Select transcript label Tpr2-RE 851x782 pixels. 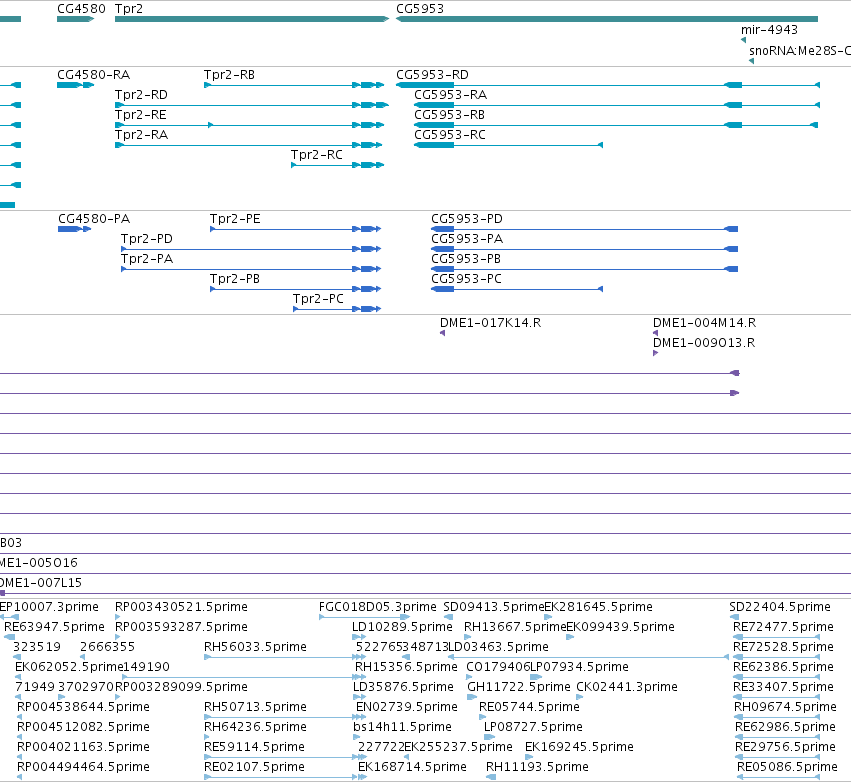click(x=141, y=115)
